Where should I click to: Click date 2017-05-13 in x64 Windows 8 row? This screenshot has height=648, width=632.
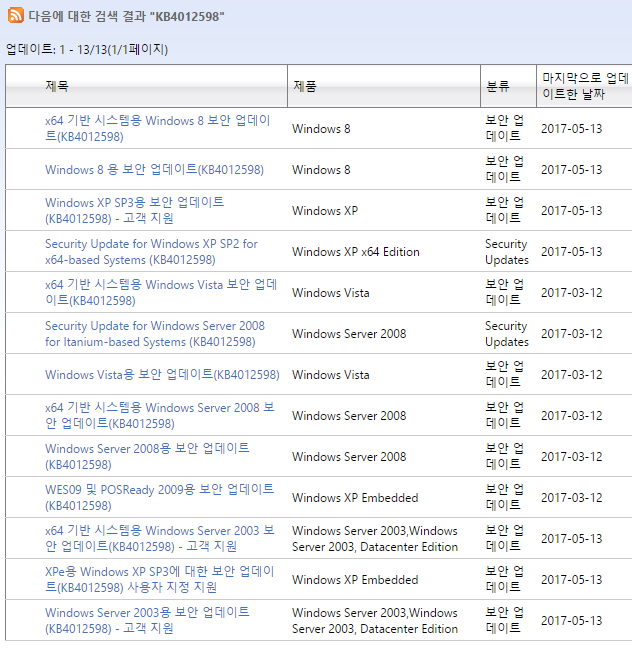(x=572, y=129)
